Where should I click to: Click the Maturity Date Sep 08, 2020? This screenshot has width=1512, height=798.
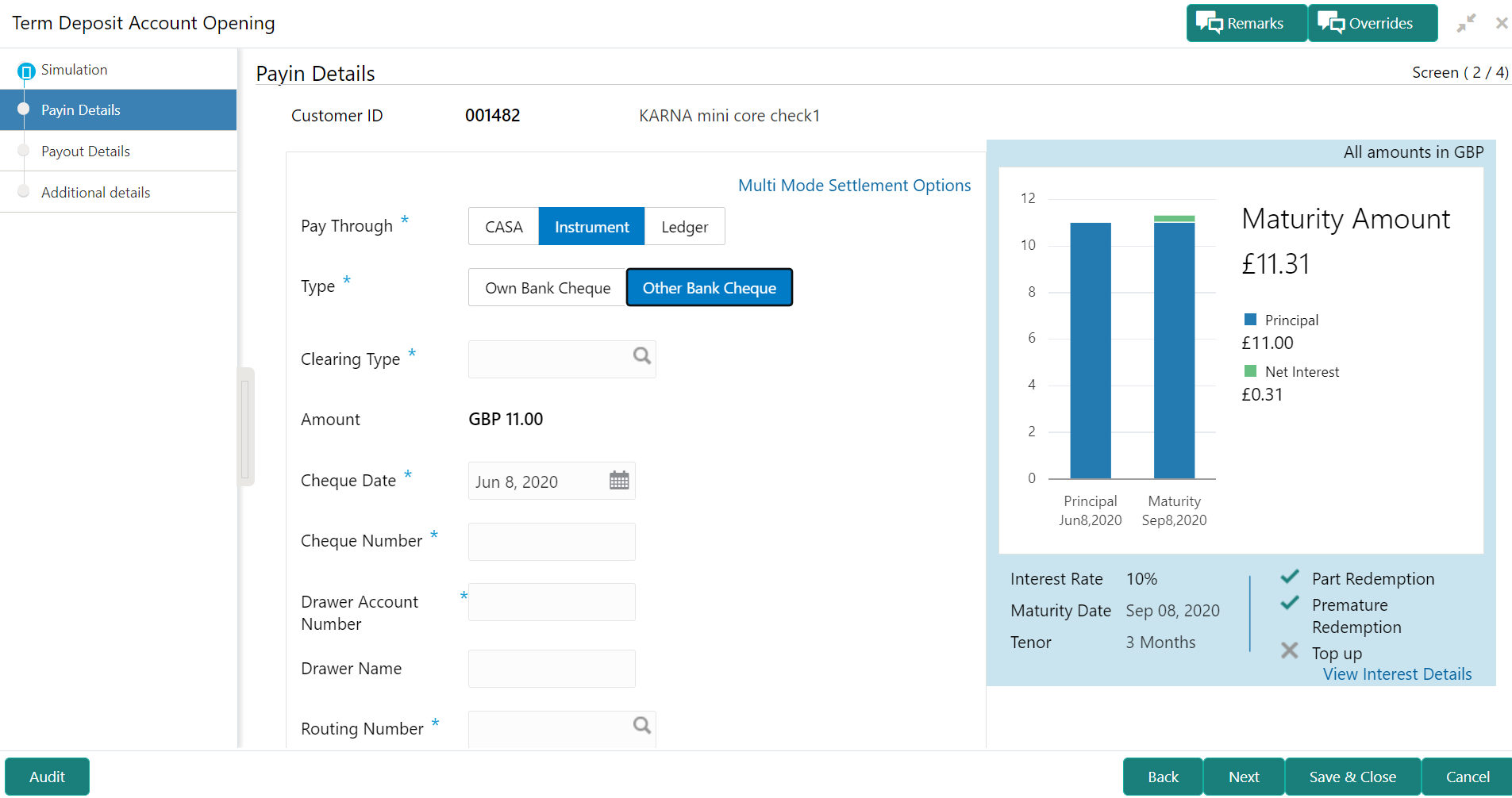(1172, 611)
